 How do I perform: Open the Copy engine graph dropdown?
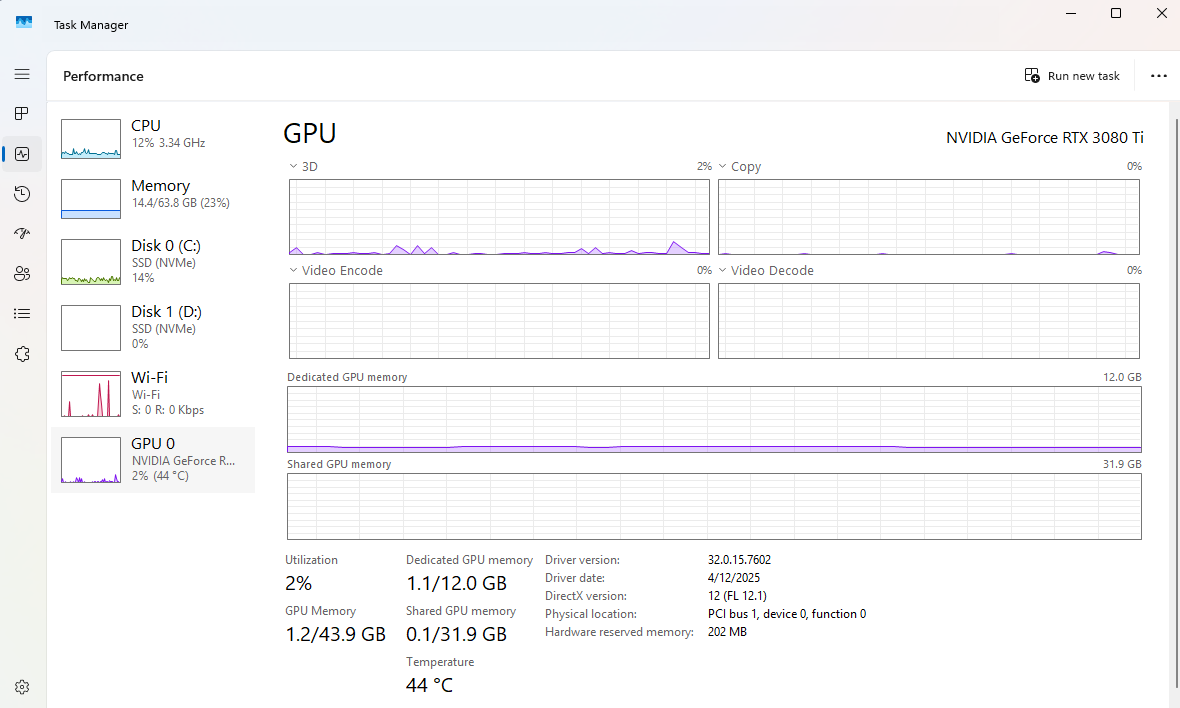(x=722, y=166)
